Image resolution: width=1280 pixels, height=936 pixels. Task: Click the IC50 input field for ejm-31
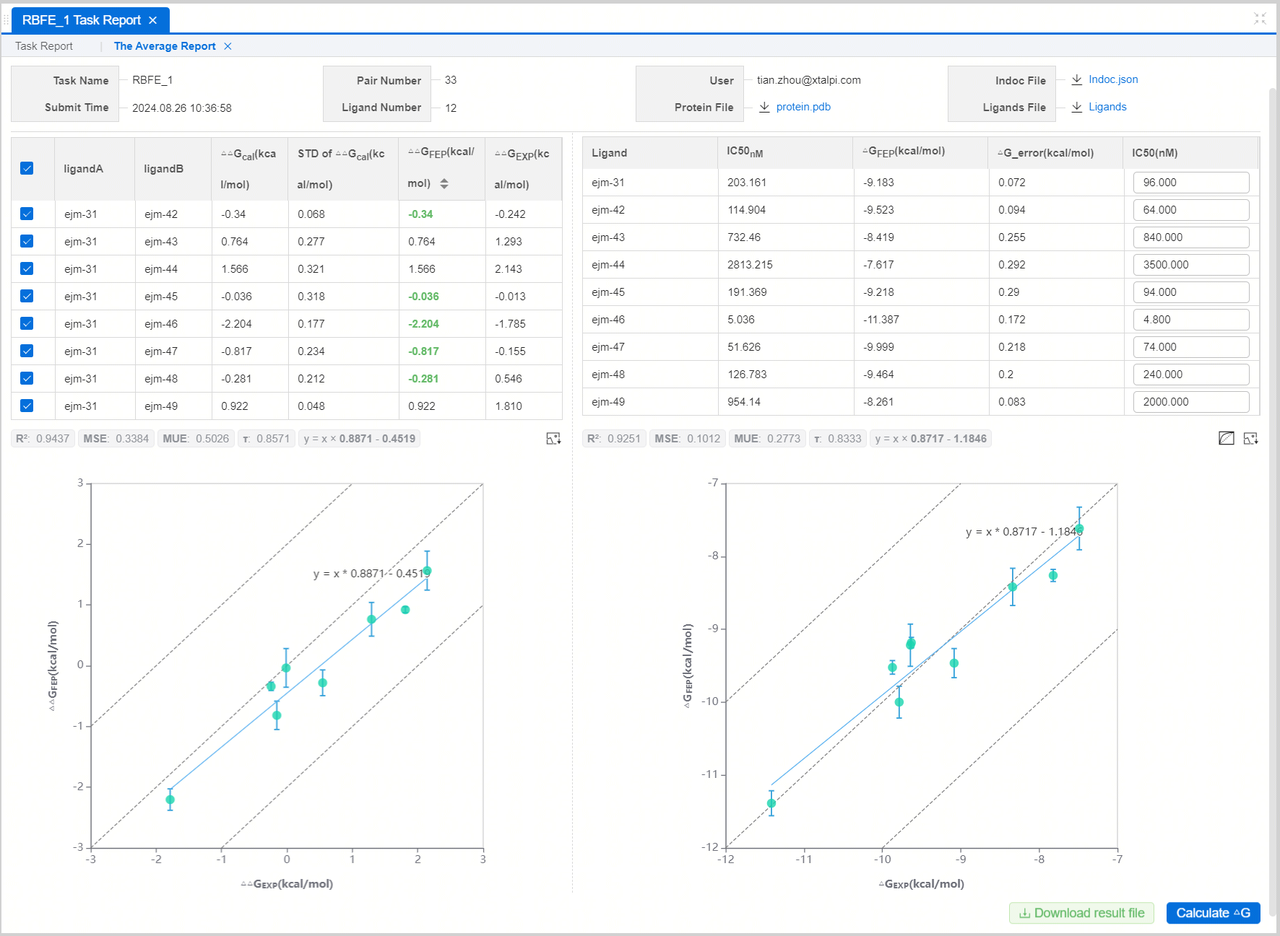pyautogui.click(x=1191, y=183)
